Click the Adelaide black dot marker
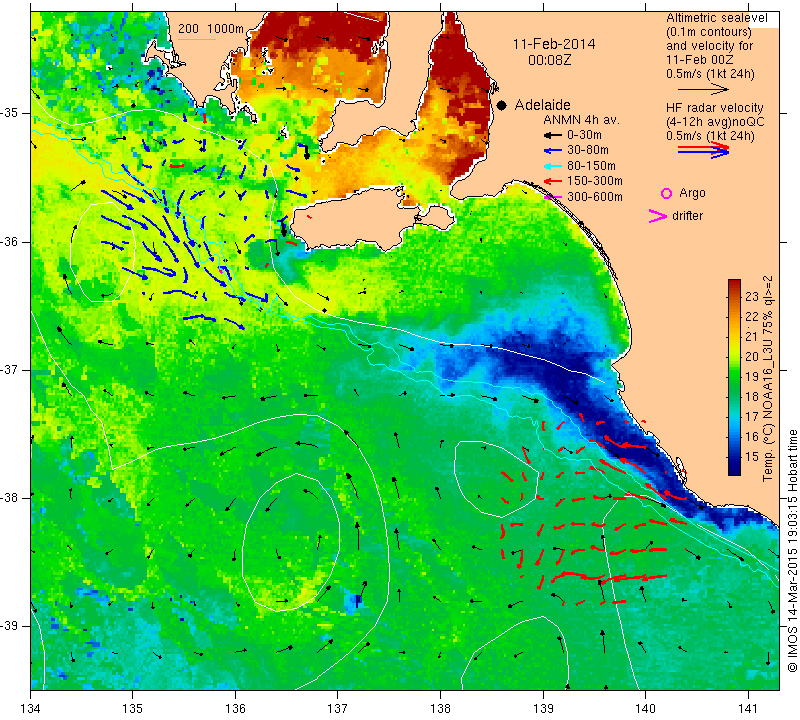This screenshot has height=720, width=800. (502, 105)
